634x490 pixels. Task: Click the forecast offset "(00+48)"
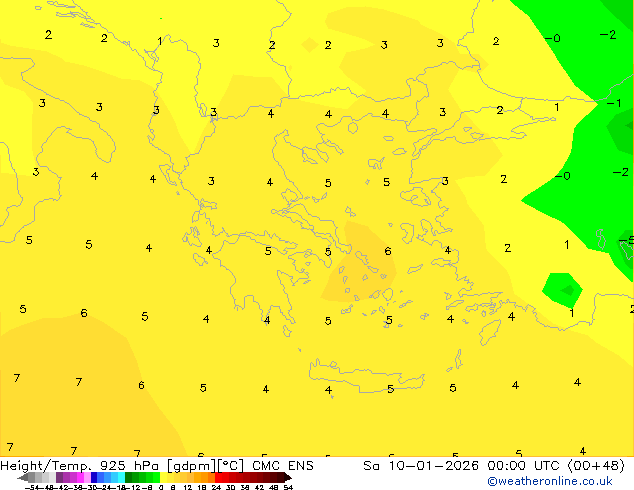(x=596, y=466)
